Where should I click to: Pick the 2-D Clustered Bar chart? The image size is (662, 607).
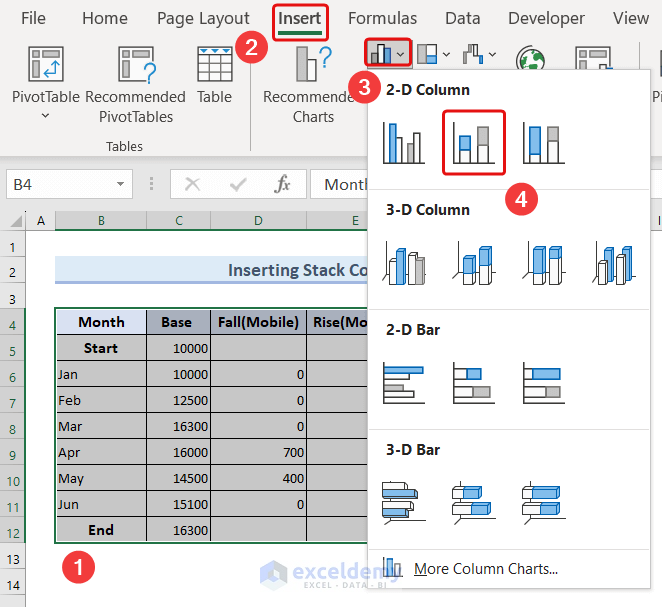point(404,383)
